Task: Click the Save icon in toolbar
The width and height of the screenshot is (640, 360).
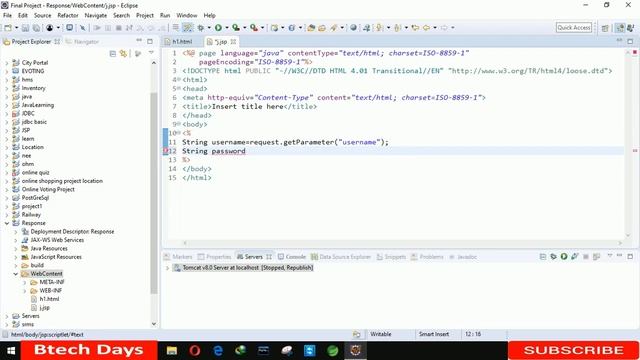Action: 25,28
